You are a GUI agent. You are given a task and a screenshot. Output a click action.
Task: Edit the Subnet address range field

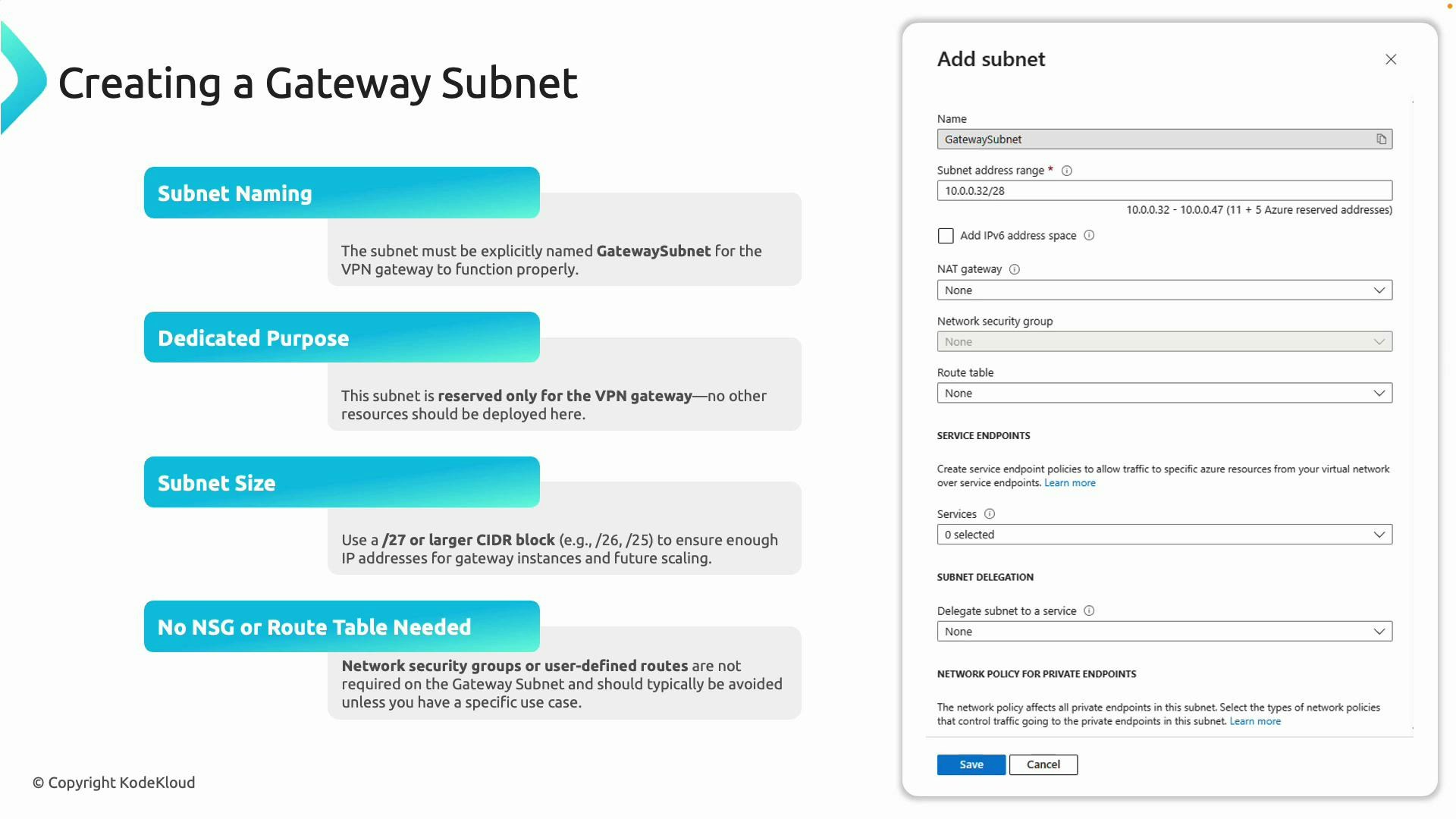click(x=1165, y=190)
